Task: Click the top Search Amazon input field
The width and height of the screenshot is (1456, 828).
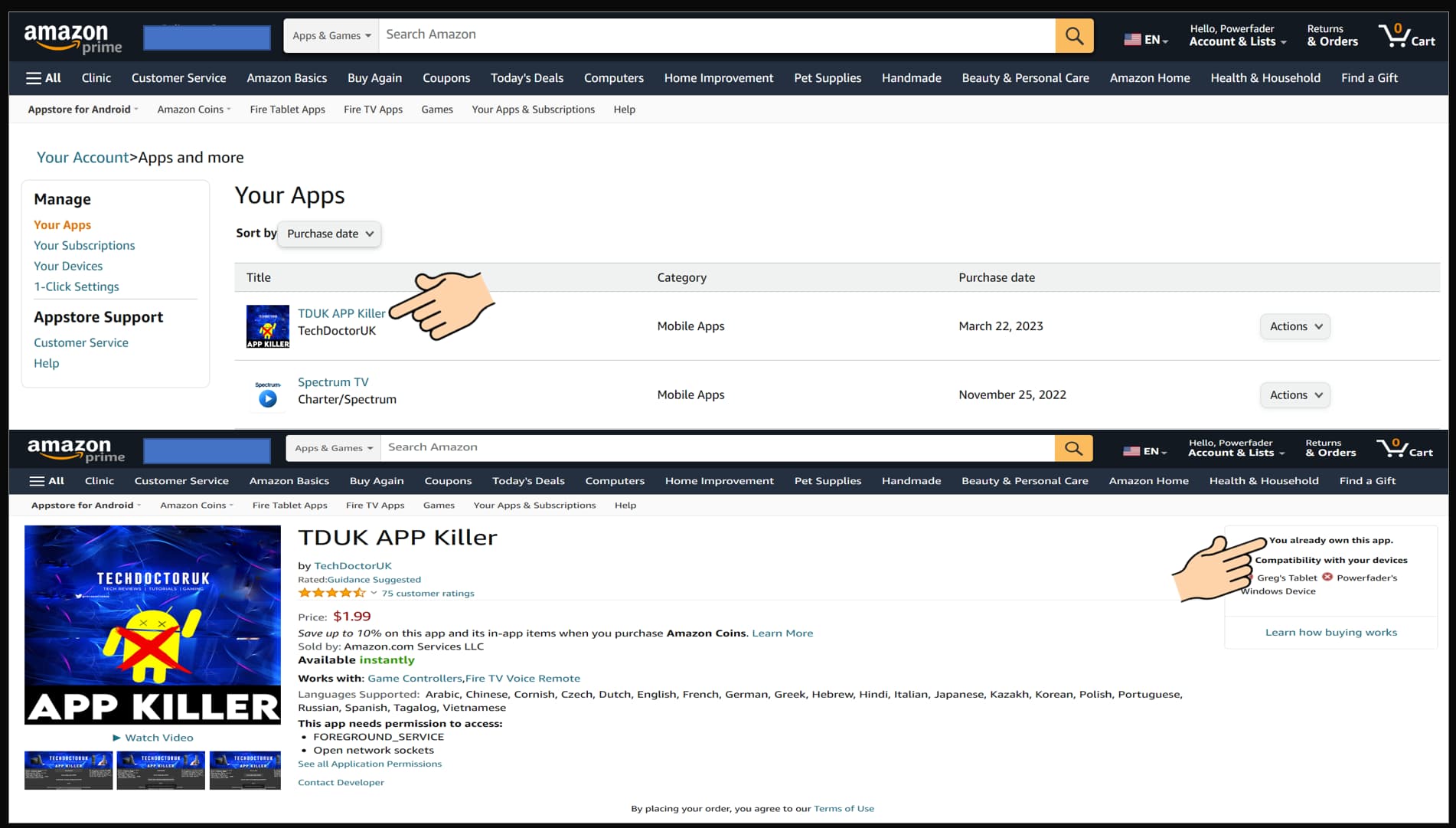Action: pyautogui.click(x=717, y=36)
